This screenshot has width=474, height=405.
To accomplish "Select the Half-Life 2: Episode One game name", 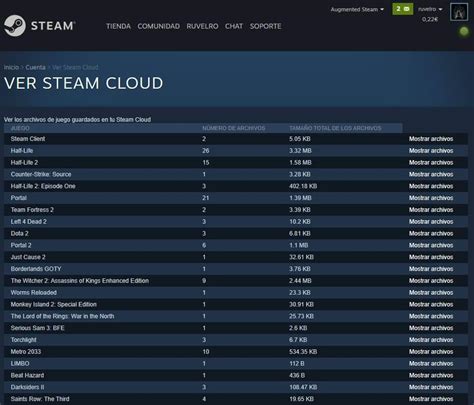I will (43, 186).
